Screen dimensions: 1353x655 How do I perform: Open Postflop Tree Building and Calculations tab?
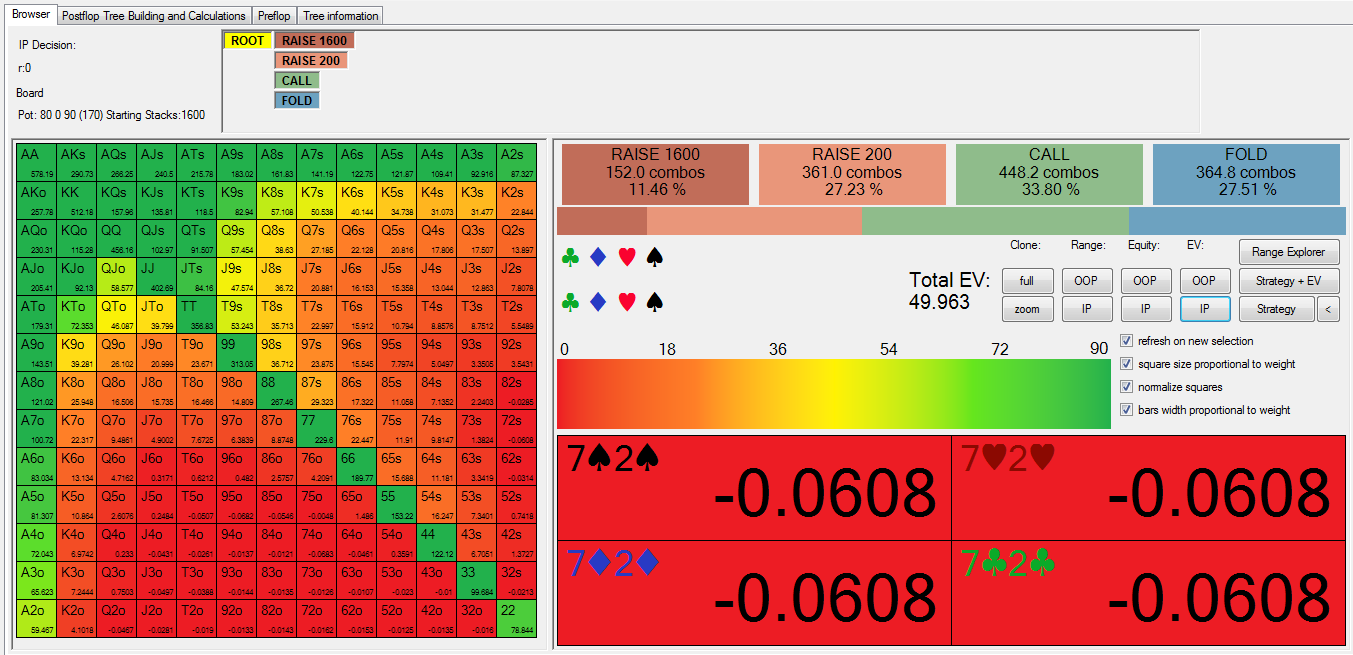153,16
